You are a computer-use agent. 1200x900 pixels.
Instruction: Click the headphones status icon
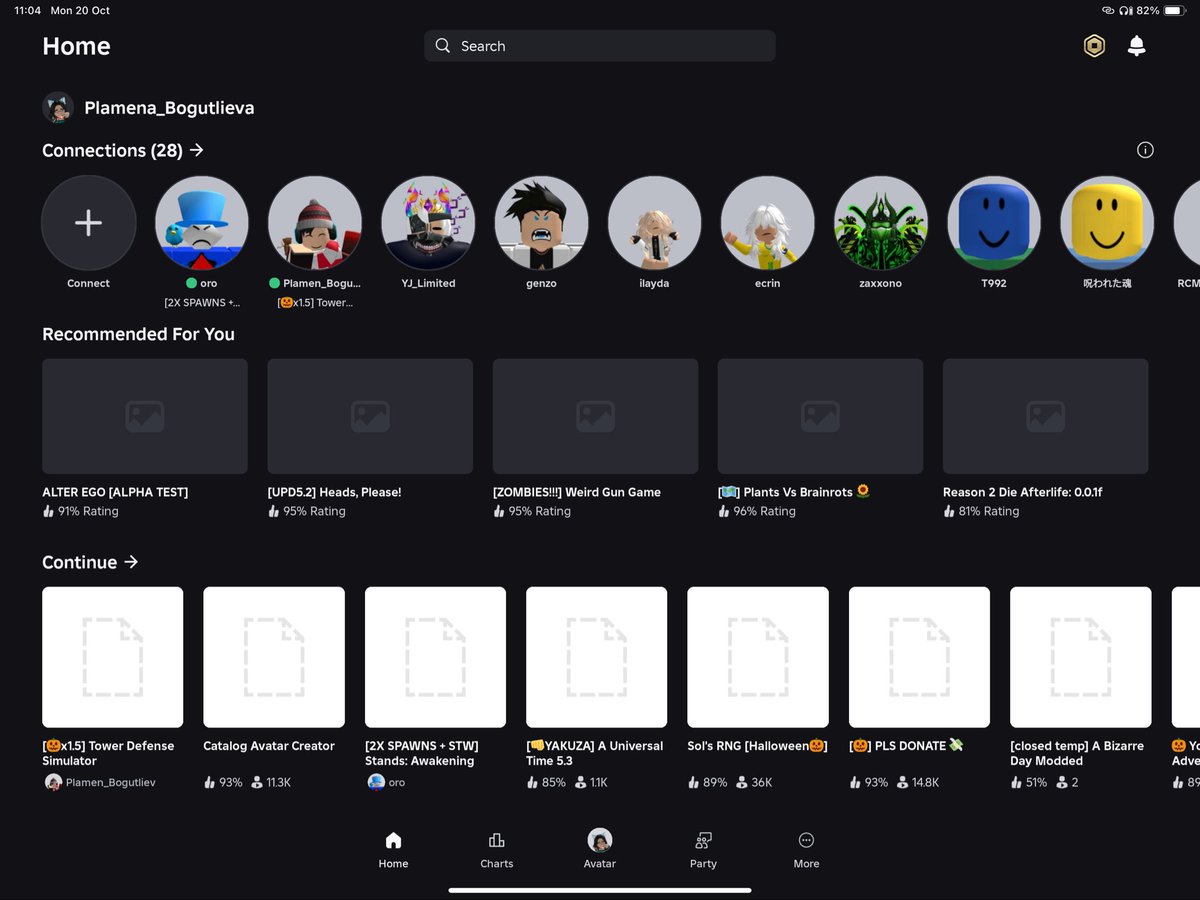coord(1126,10)
